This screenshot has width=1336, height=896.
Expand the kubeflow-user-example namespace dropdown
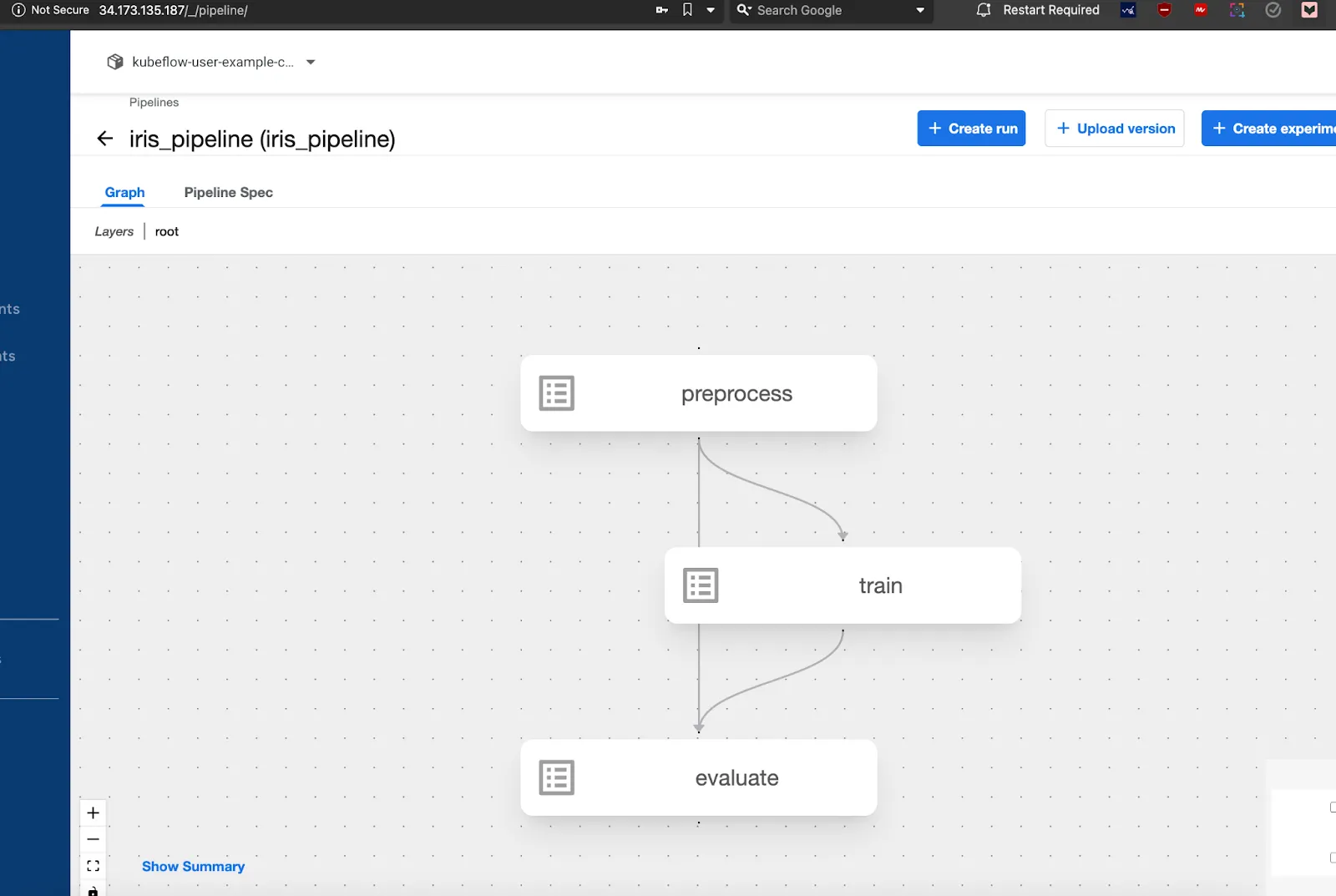pyautogui.click(x=311, y=62)
